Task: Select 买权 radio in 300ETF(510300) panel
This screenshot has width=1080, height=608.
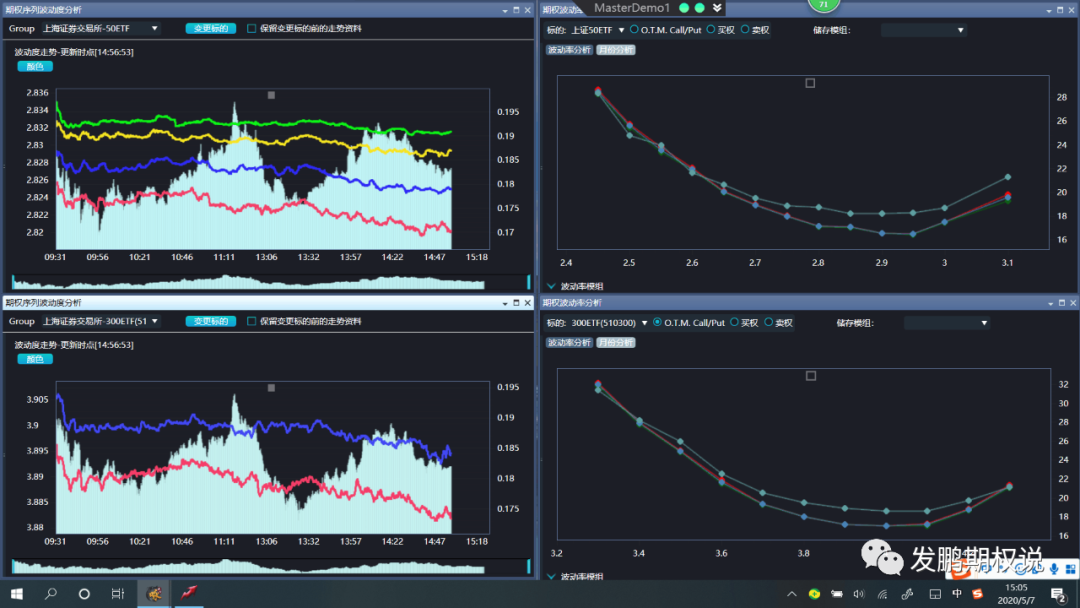Action: click(734, 322)
